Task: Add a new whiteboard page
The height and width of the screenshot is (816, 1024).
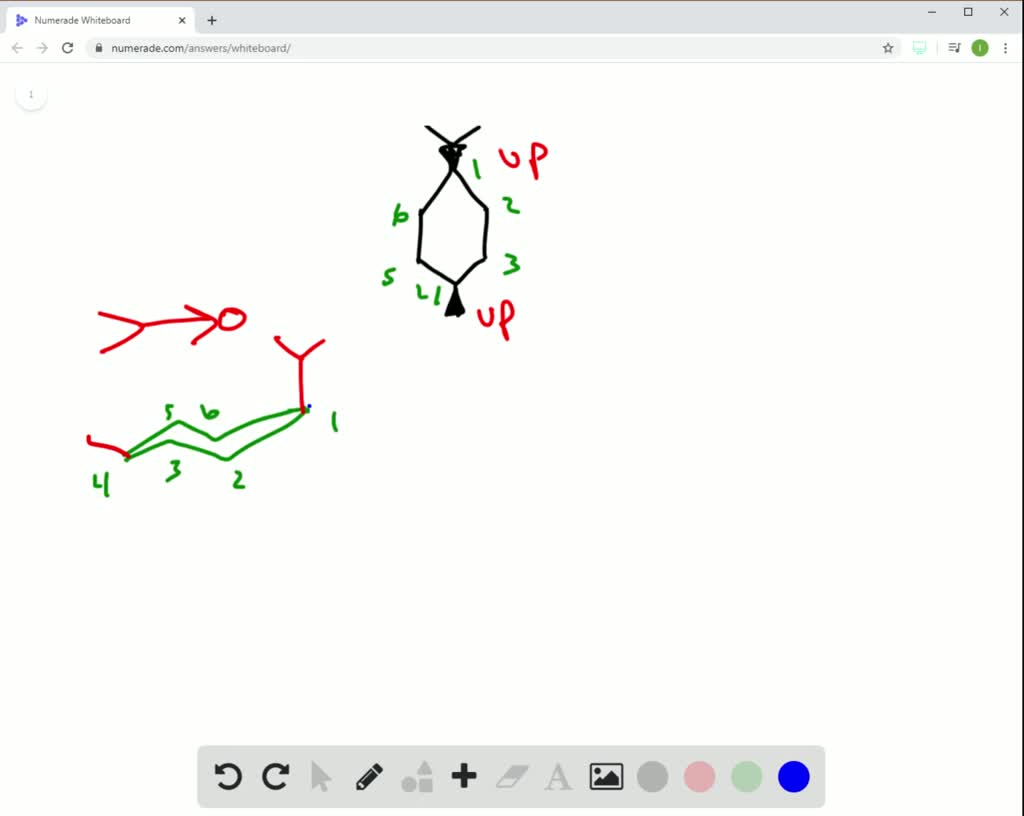Action: coord(463,776)
